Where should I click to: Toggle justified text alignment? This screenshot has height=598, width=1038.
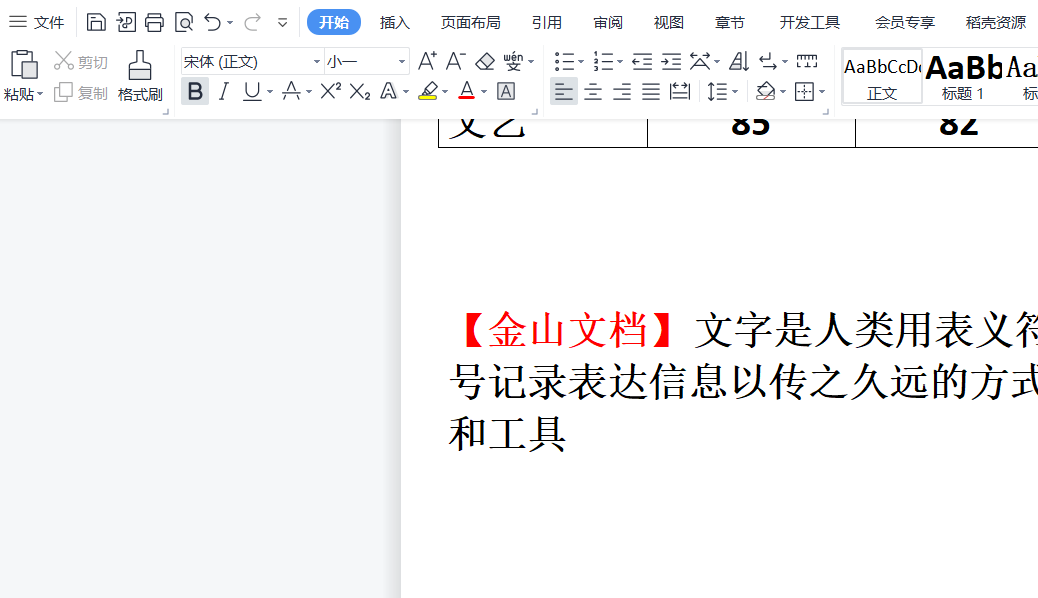pos(651,91)
